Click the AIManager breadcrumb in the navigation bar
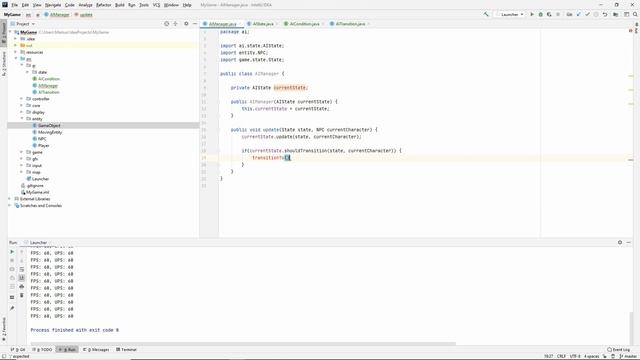 coord(57,15)
